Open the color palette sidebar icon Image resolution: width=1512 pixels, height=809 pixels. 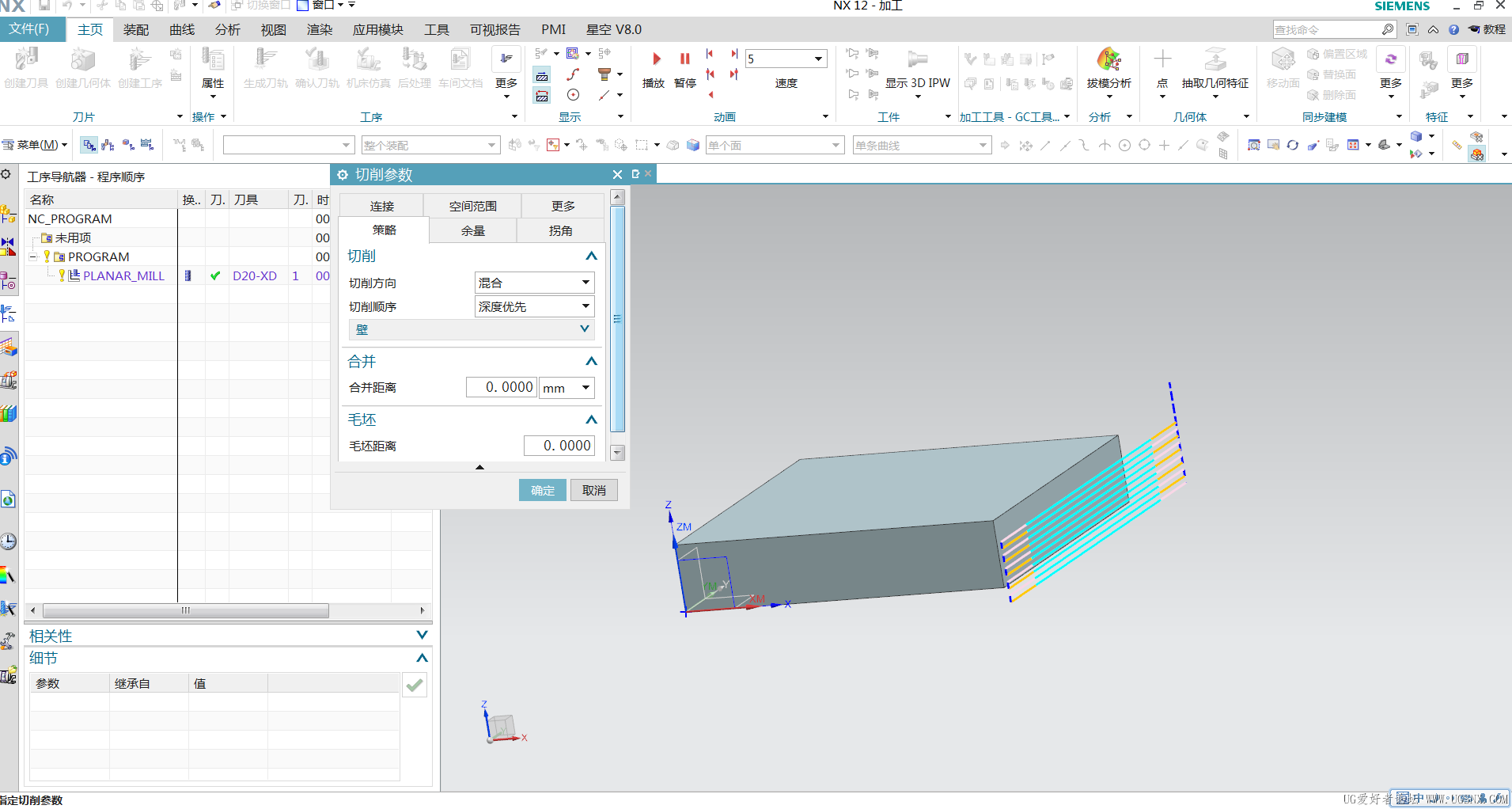pos(8,575)
